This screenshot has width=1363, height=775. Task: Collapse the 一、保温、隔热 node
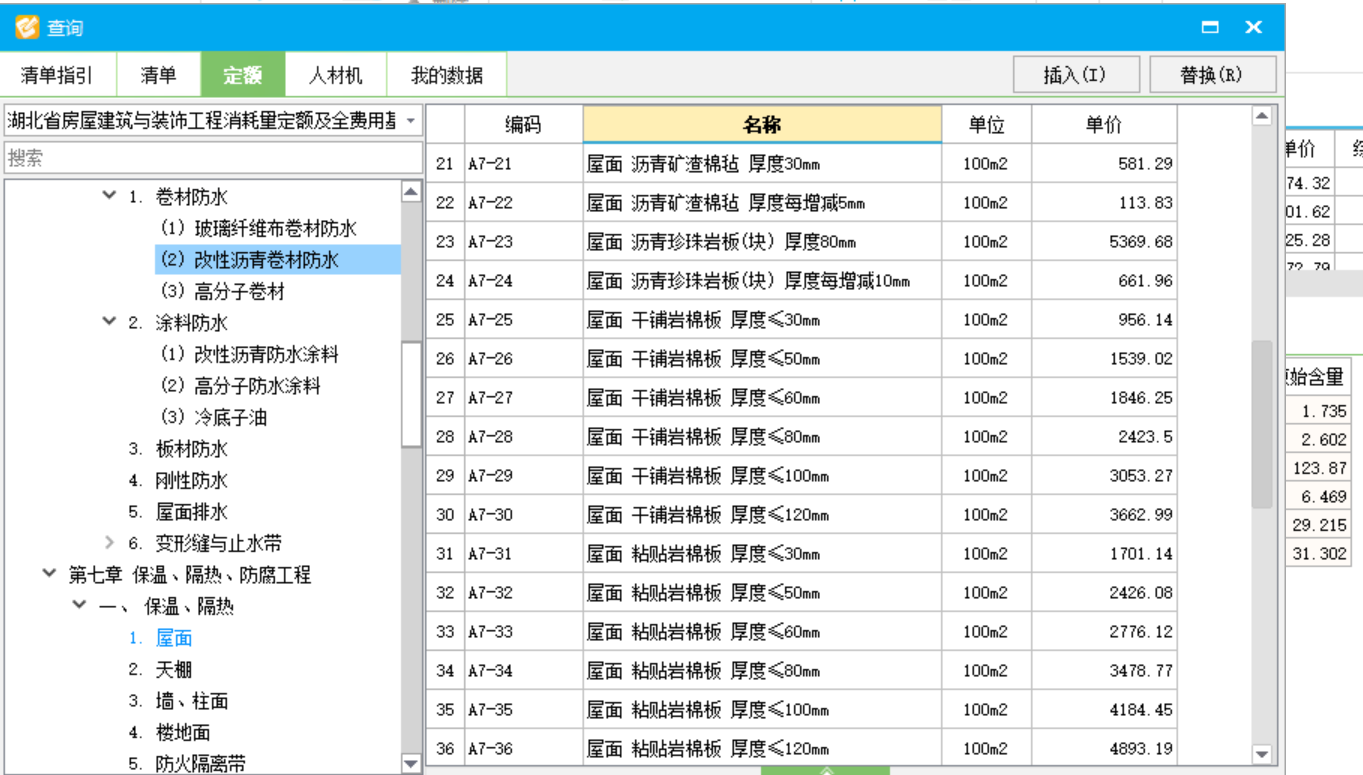tap(79, 606)
